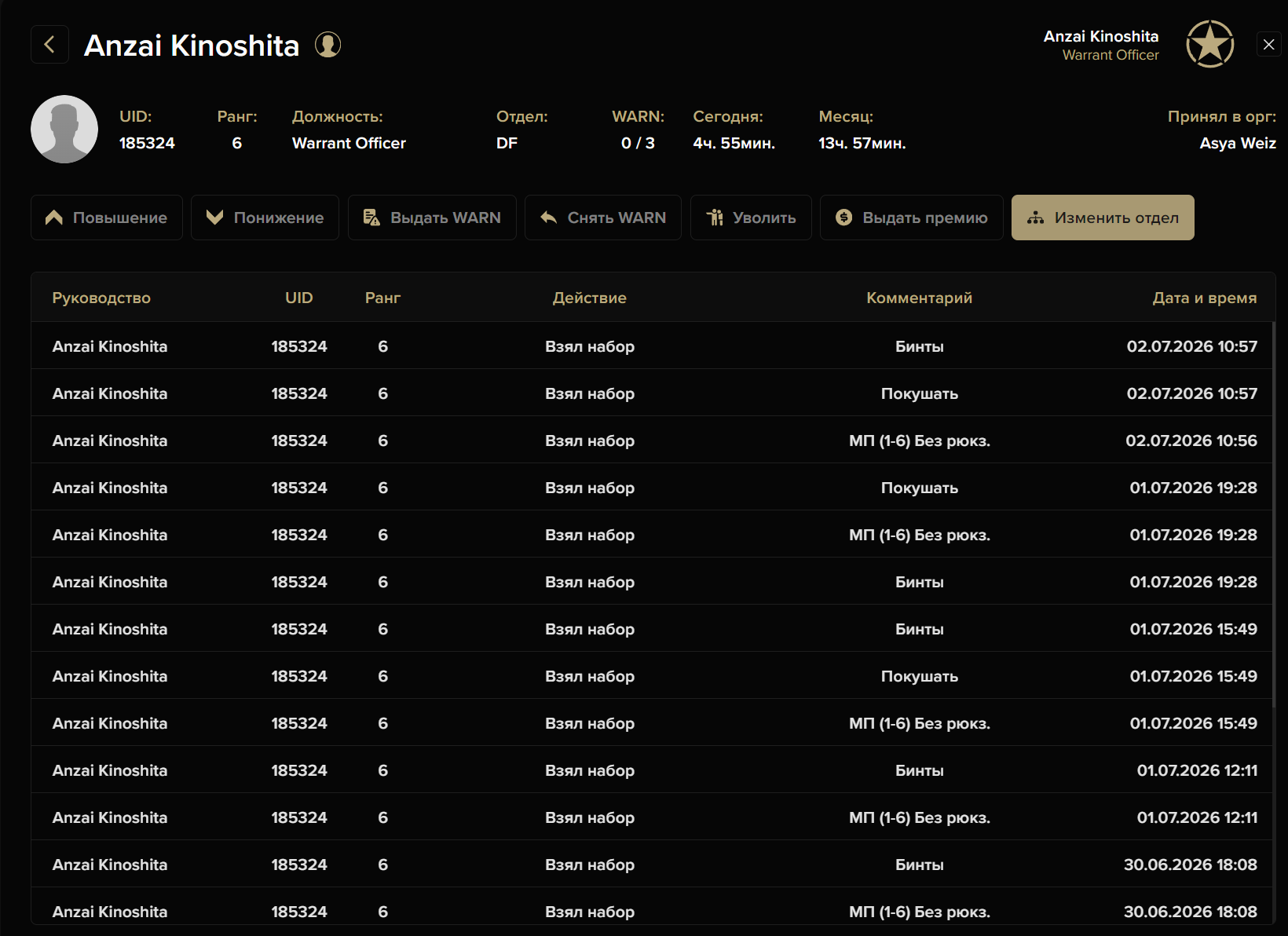
Task: Click the Руководство column header
Action: click(101, 298)
